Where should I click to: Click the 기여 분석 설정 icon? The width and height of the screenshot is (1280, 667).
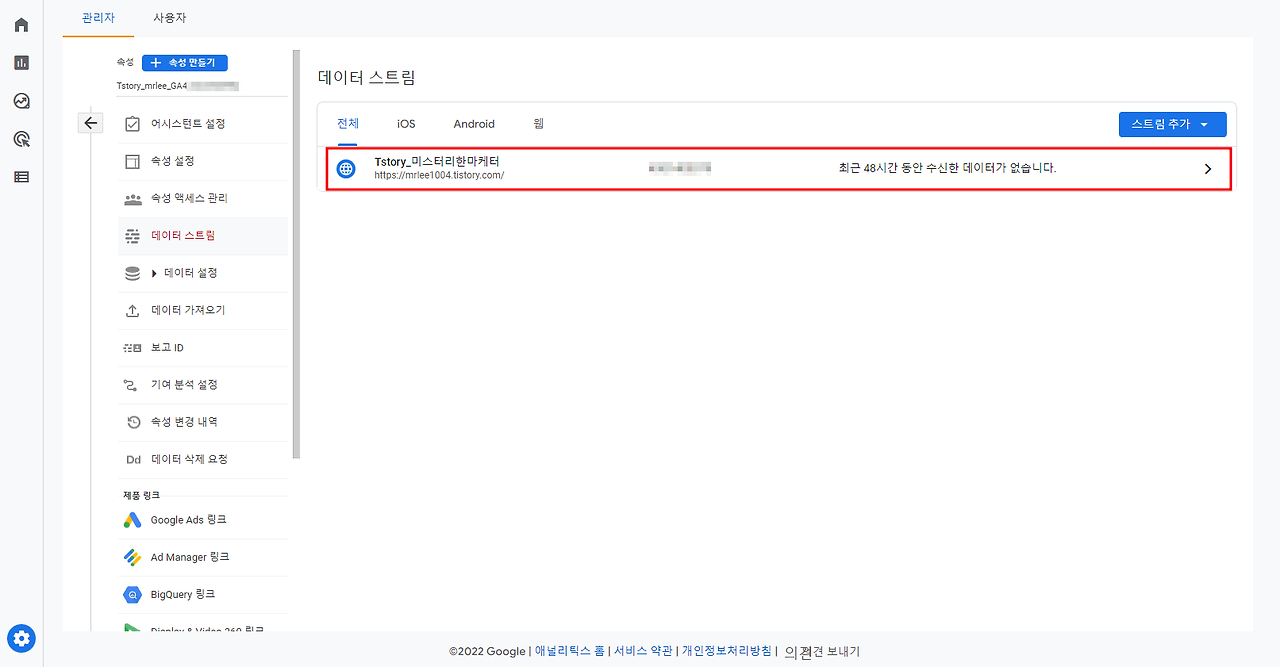click(132, 385)
